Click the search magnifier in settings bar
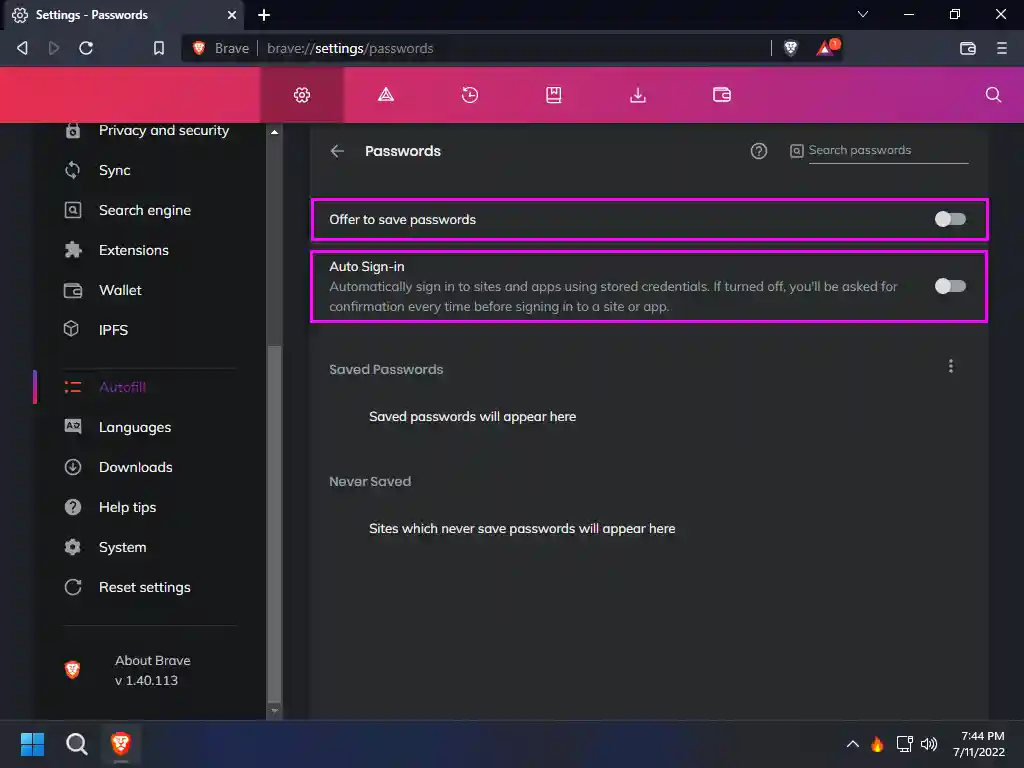This screenshot has height=768, width=1024. 993,95
